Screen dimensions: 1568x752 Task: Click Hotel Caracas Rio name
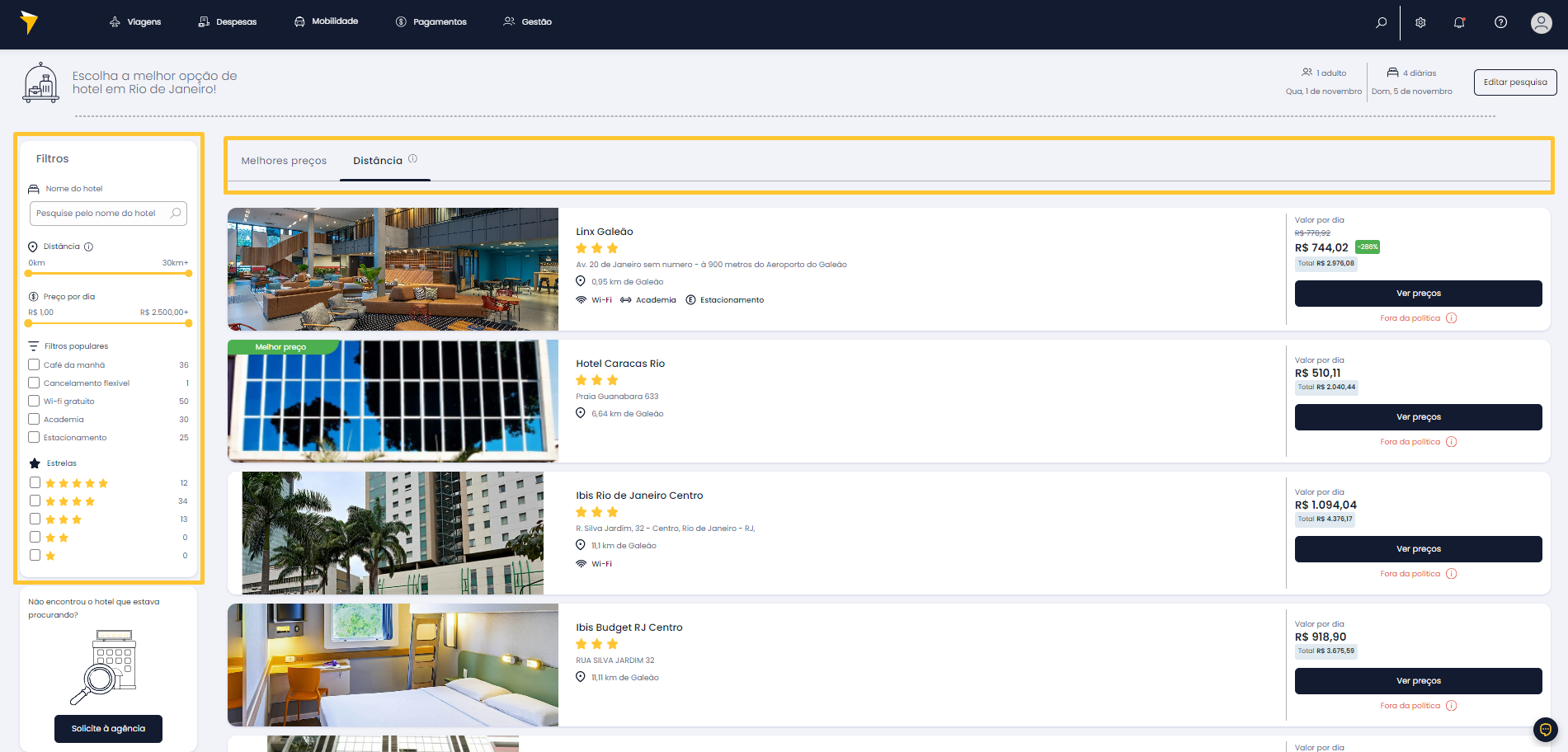coord(620,364)
